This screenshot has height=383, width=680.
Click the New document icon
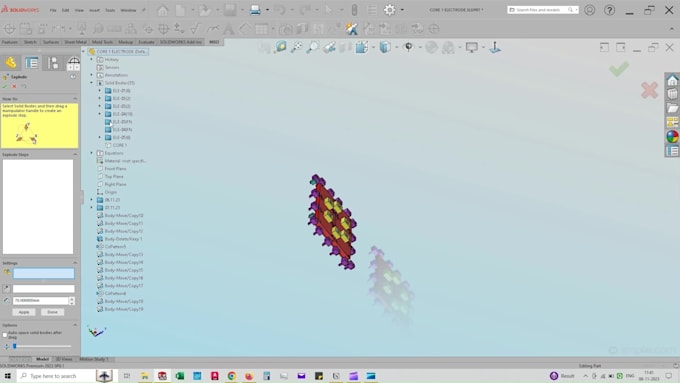point(180,10)
